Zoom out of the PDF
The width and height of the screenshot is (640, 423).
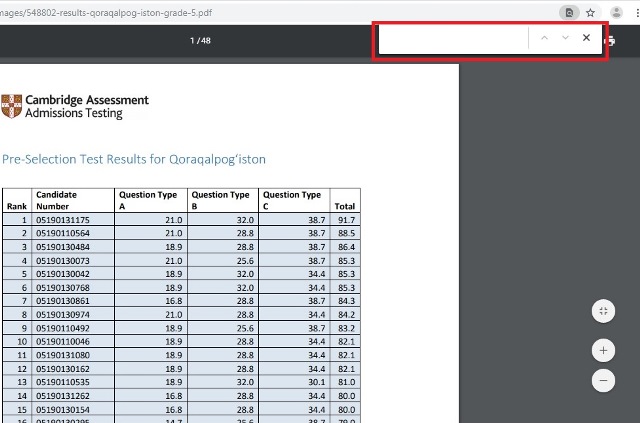click(x=603, y=381)
